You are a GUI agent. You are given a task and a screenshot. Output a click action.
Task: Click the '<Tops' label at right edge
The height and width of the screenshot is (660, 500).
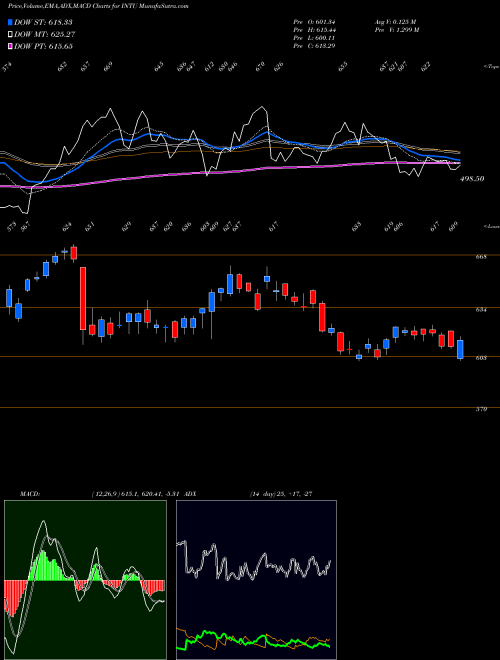pyautogui.click(x=491, y=66)
